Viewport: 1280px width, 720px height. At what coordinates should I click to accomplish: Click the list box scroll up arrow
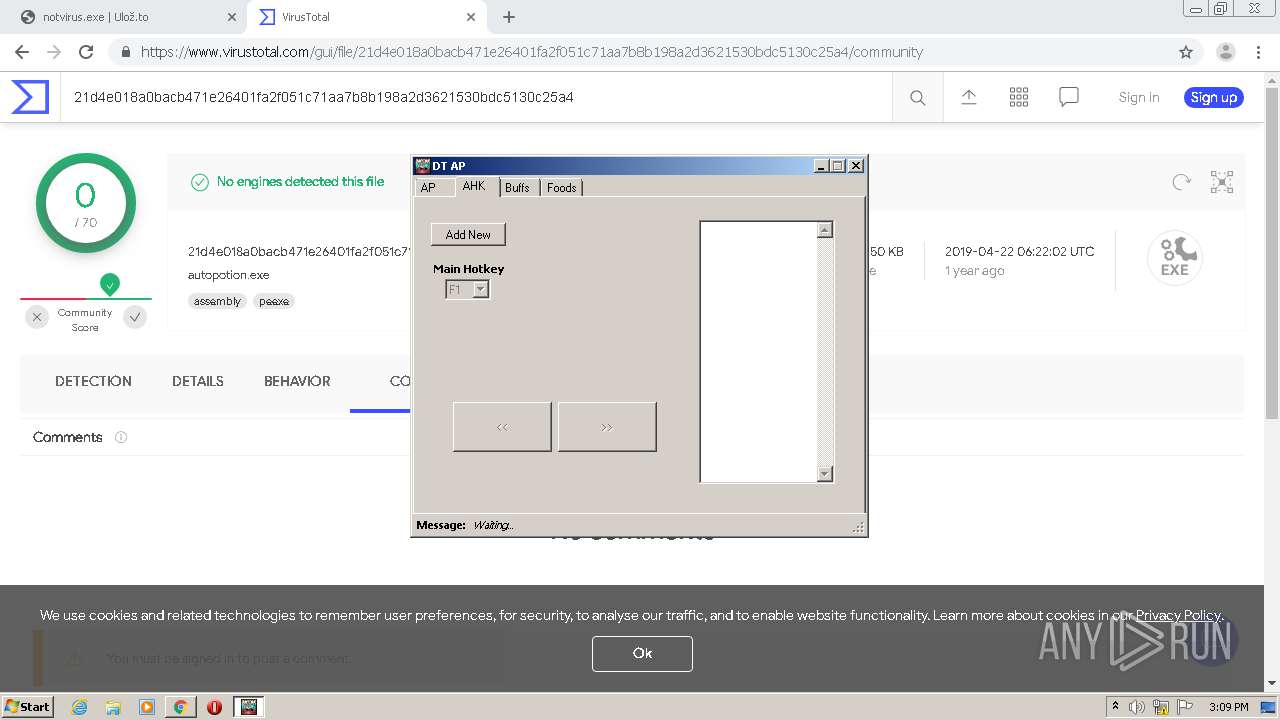(825, 230)
